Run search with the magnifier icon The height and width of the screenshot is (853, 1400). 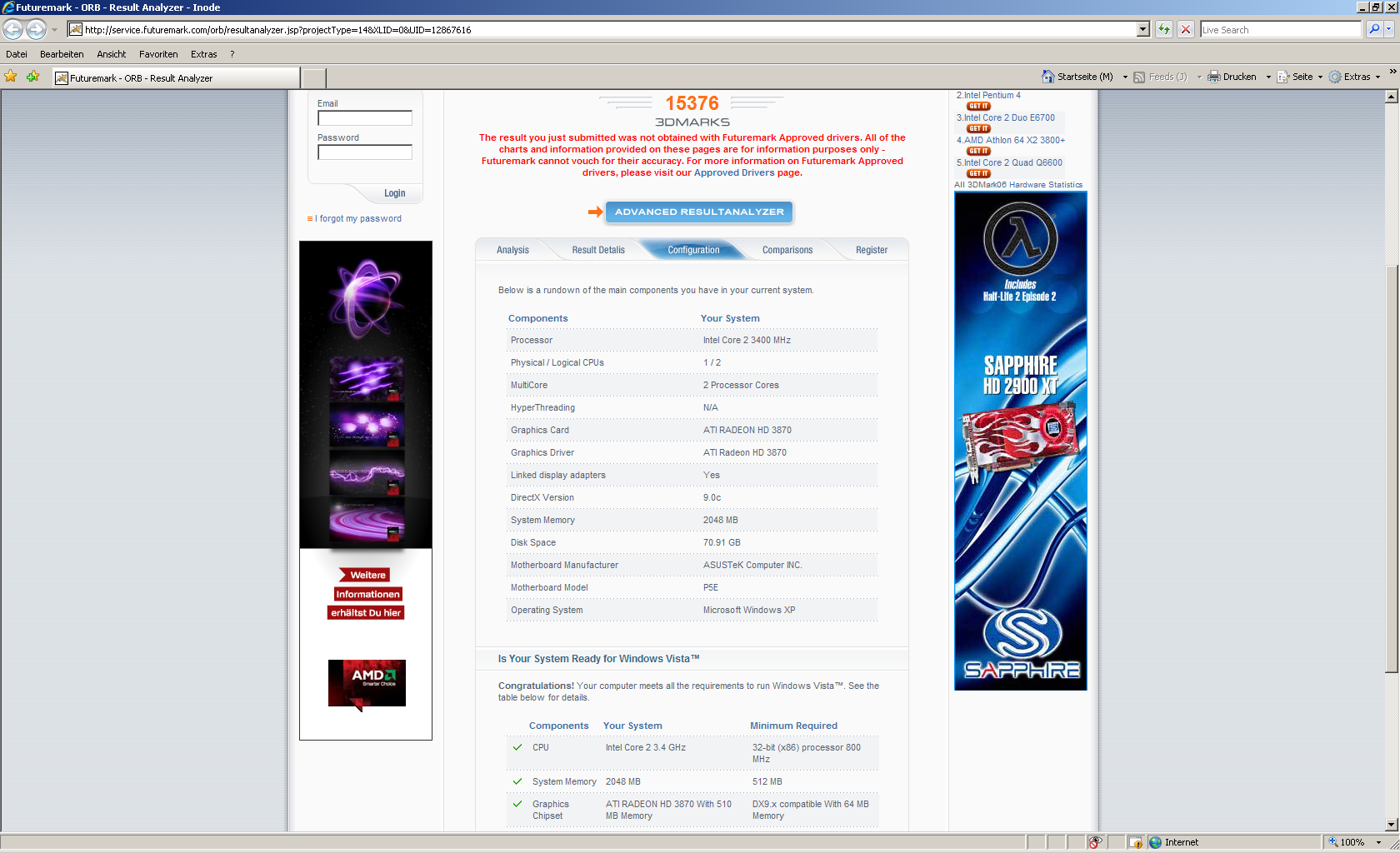point(1373,29)
